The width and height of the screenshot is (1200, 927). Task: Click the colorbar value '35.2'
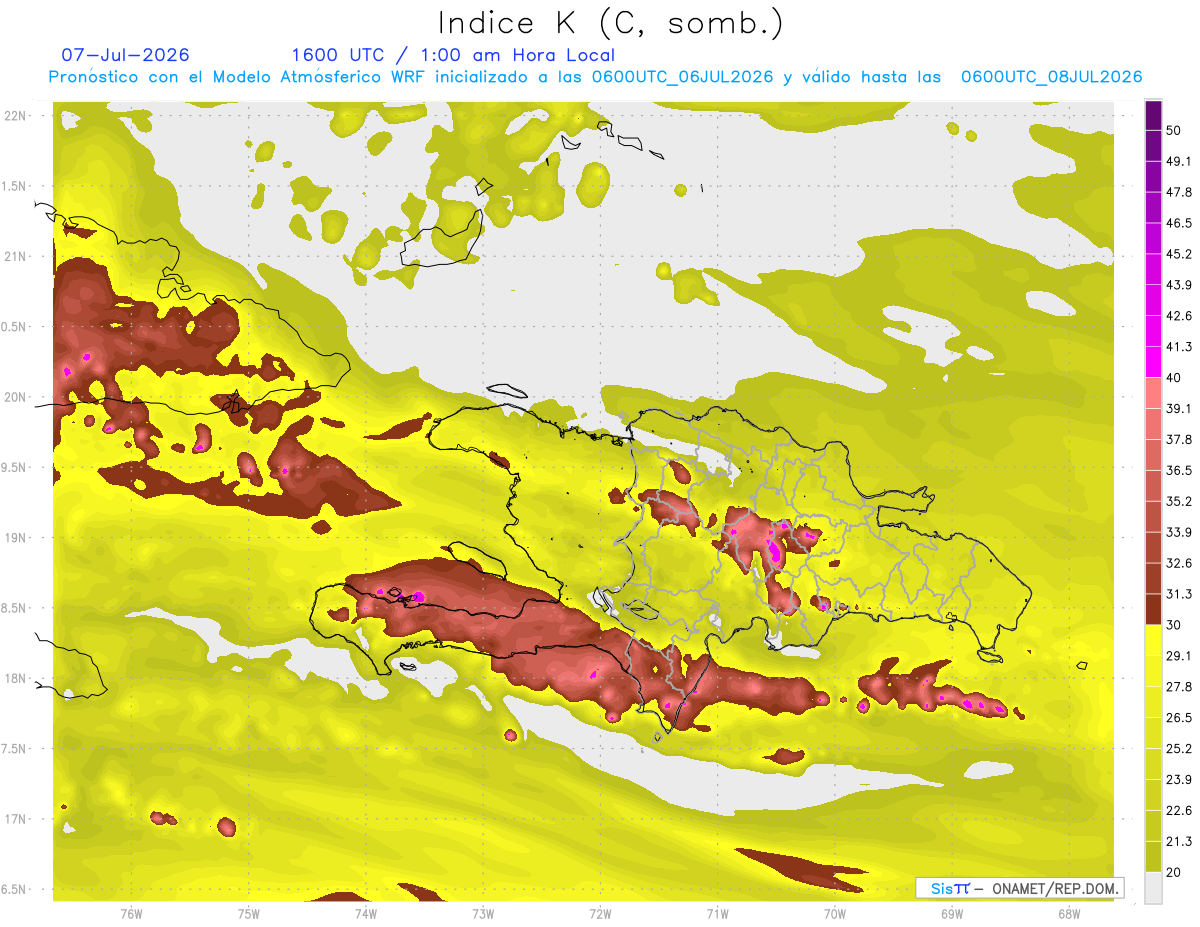pyautogui.click(x=1179, y=501)
